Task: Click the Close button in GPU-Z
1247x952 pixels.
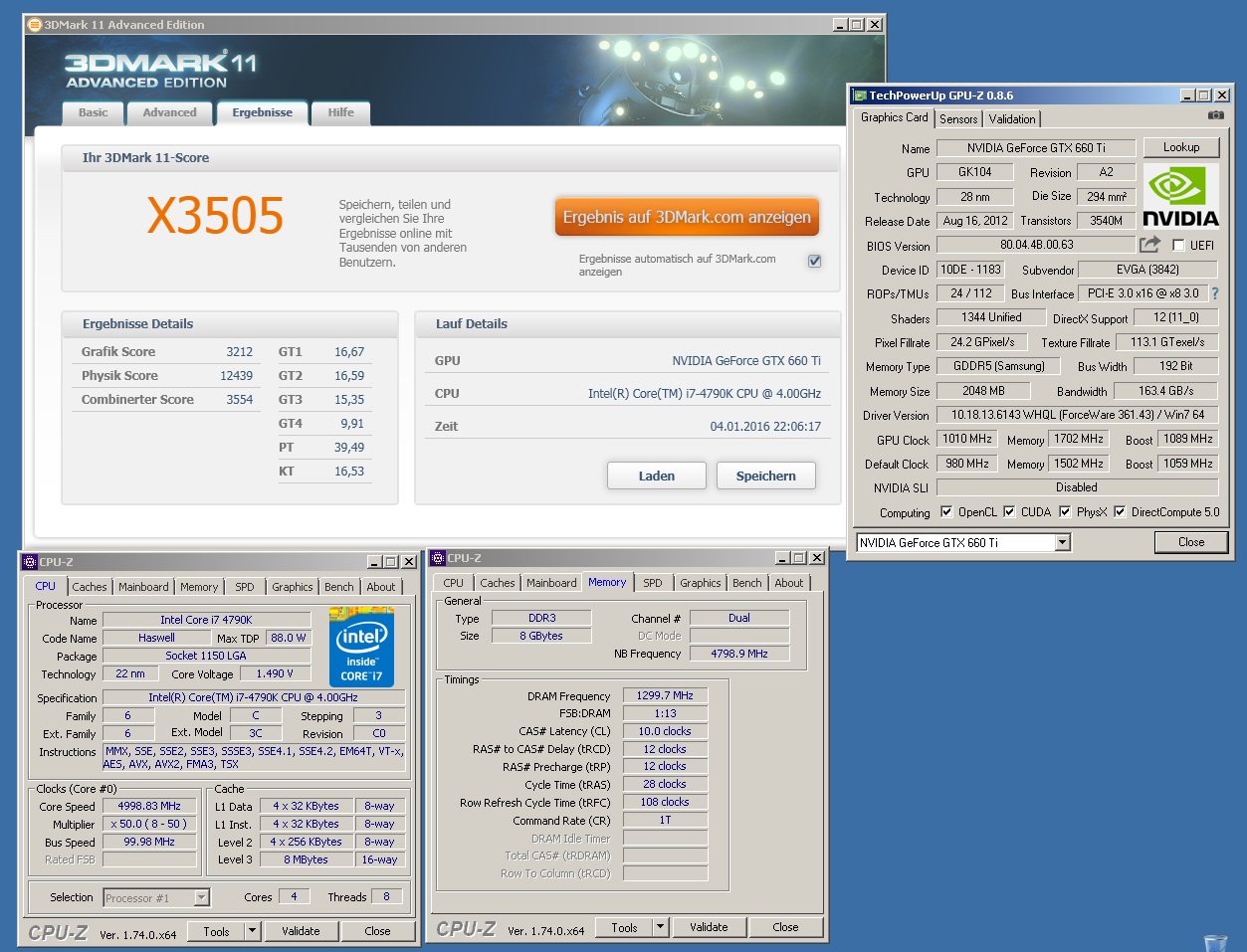Action: 1191,542
